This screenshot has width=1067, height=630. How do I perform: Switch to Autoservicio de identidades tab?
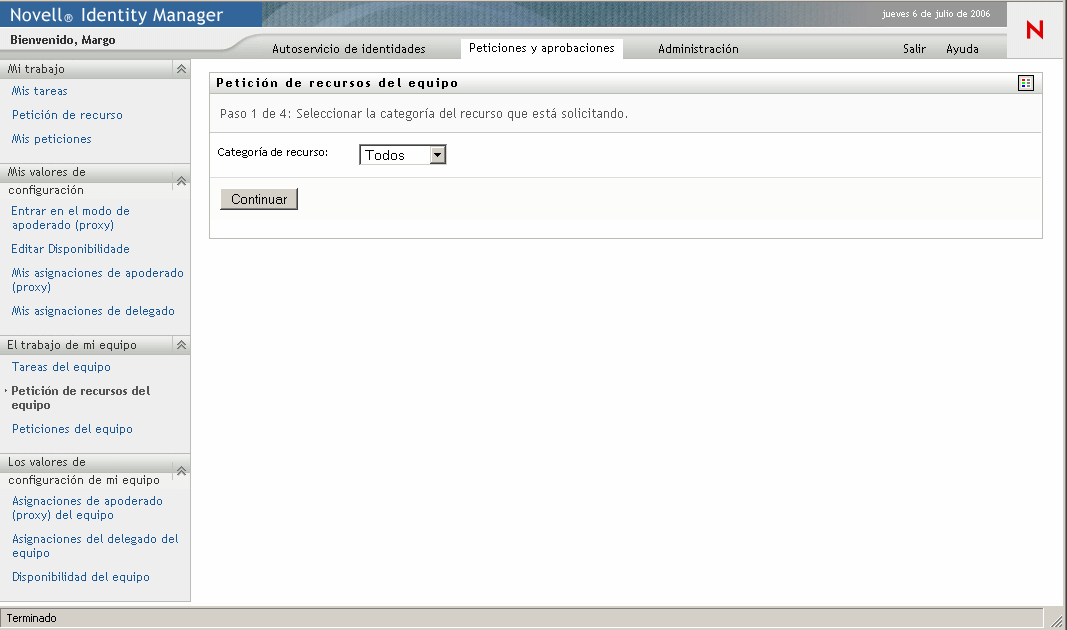click(x=348, y=49)
